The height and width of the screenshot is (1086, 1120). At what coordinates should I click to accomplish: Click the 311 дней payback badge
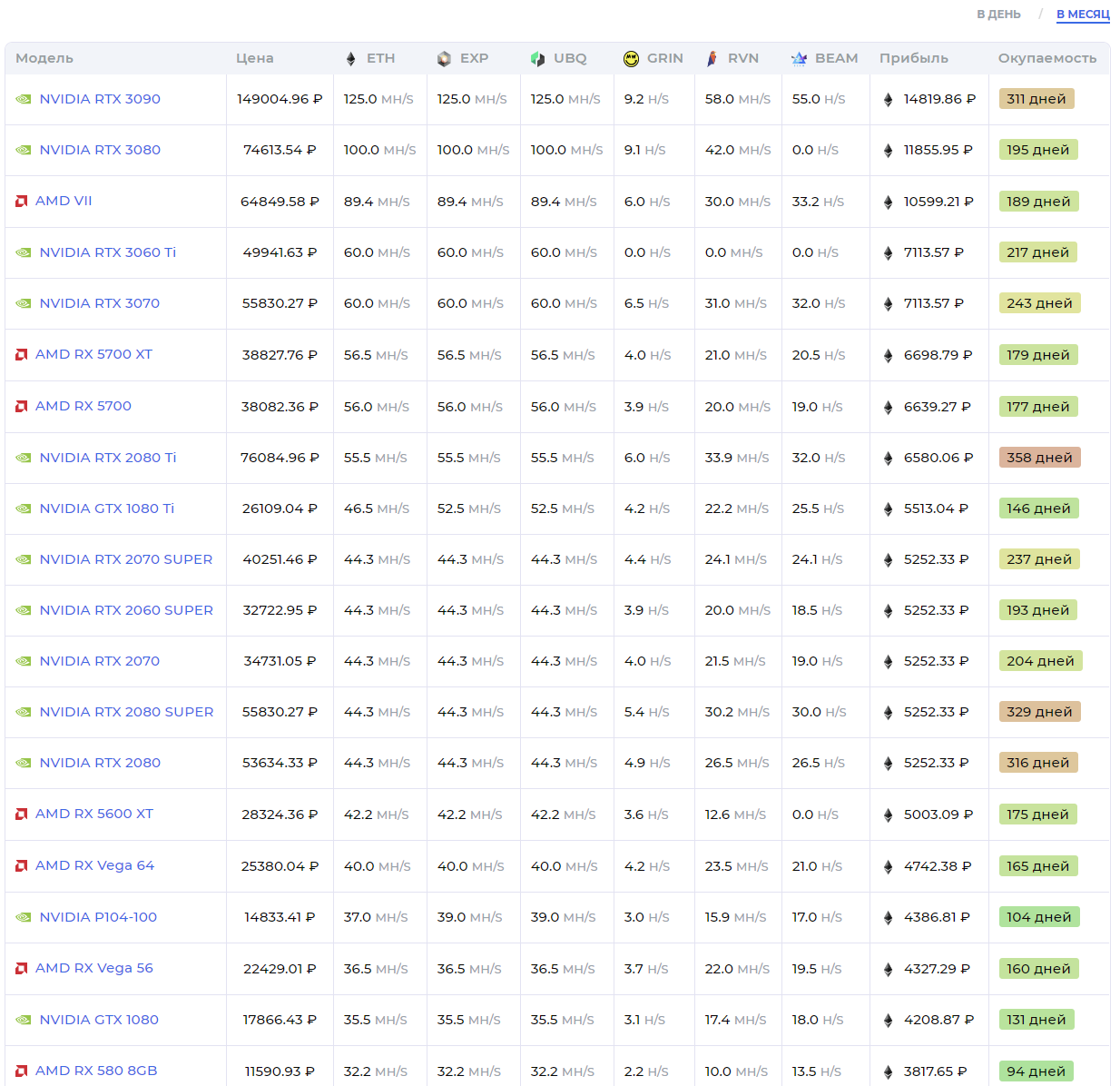coord(1036,99)
